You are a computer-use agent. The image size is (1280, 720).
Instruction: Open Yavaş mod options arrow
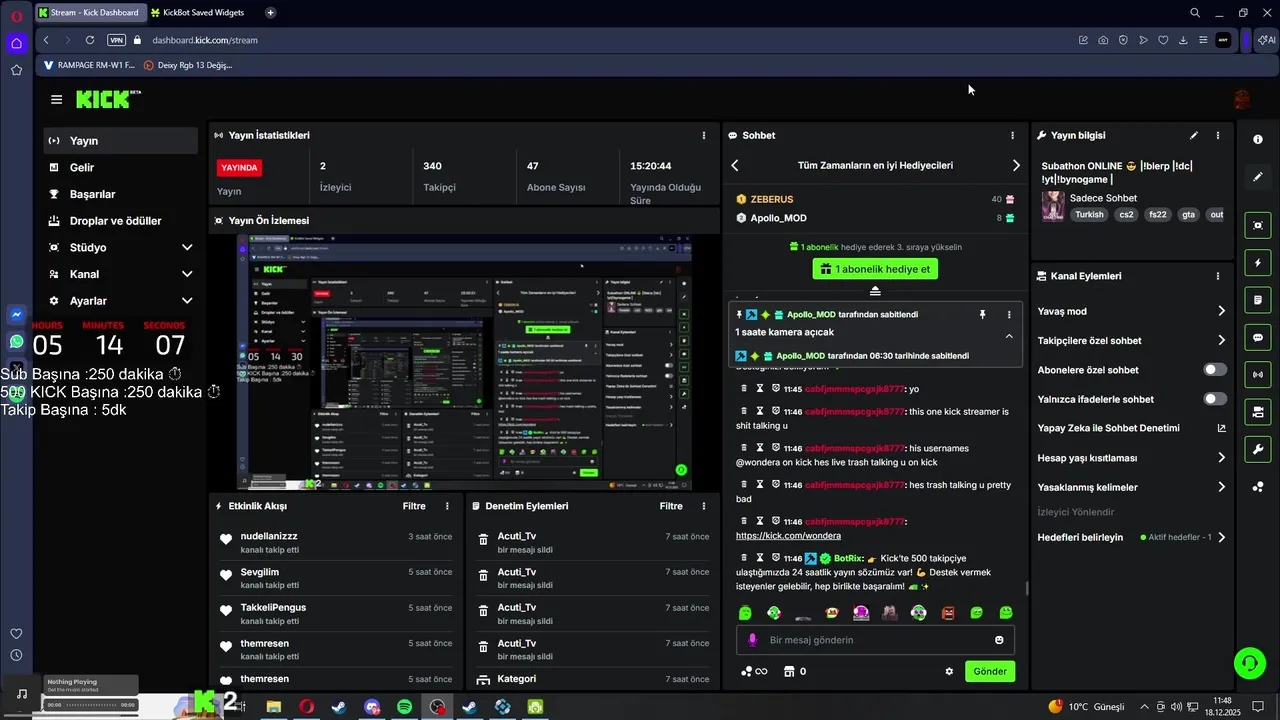coord(1221,311)
